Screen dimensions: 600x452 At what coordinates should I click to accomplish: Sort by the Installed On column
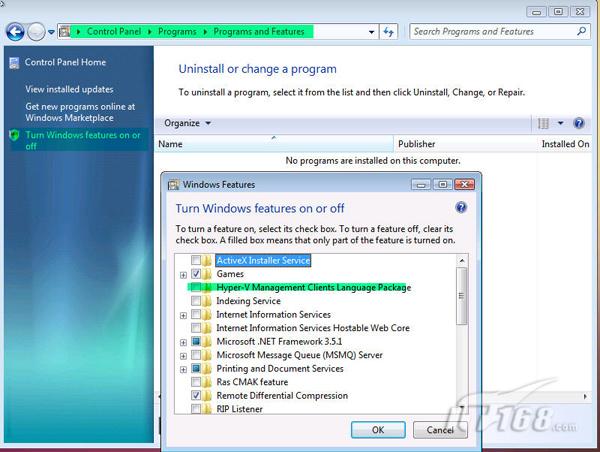(565, 144)
